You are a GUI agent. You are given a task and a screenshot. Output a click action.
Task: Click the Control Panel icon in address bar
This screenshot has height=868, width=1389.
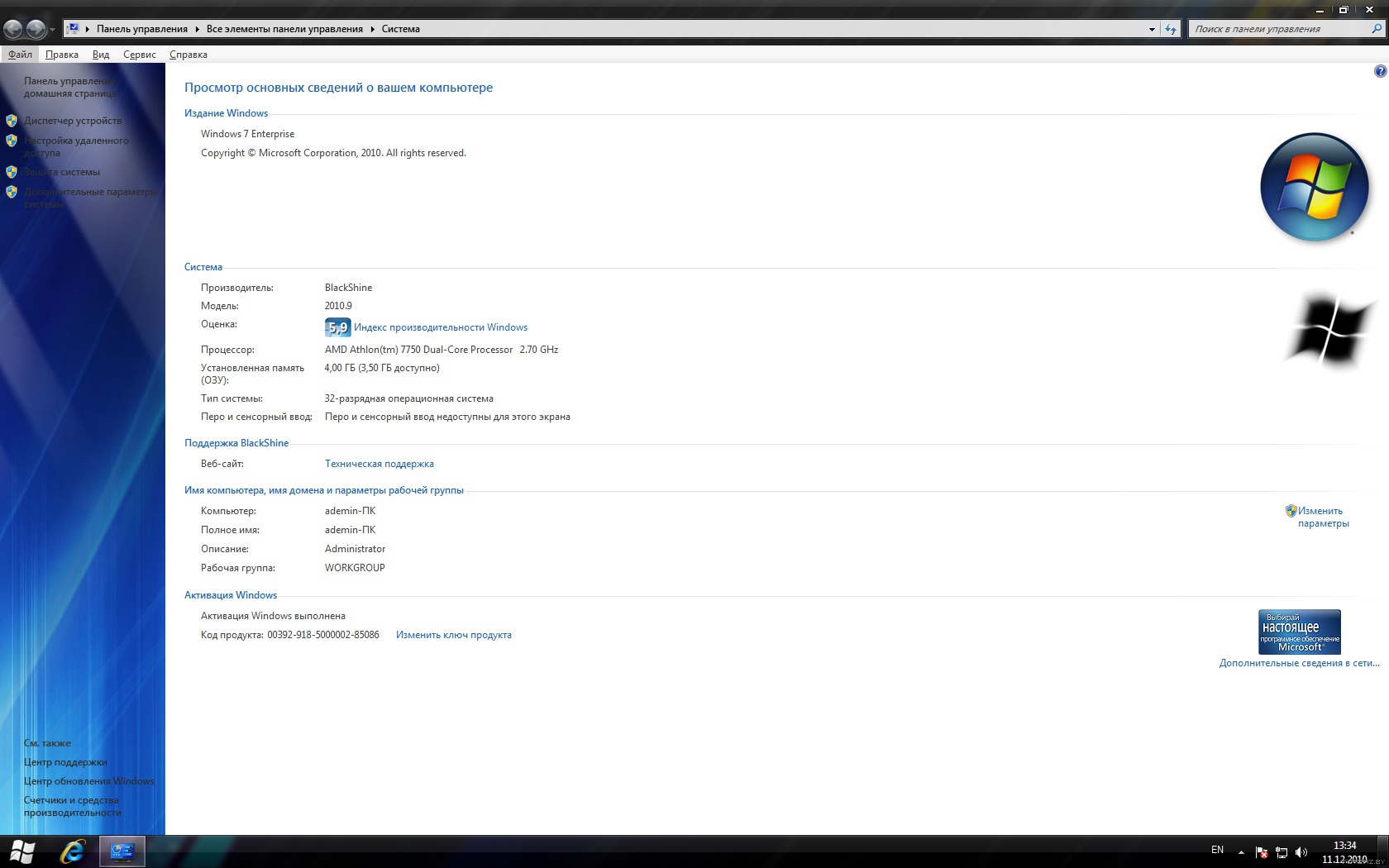(74, 28)
